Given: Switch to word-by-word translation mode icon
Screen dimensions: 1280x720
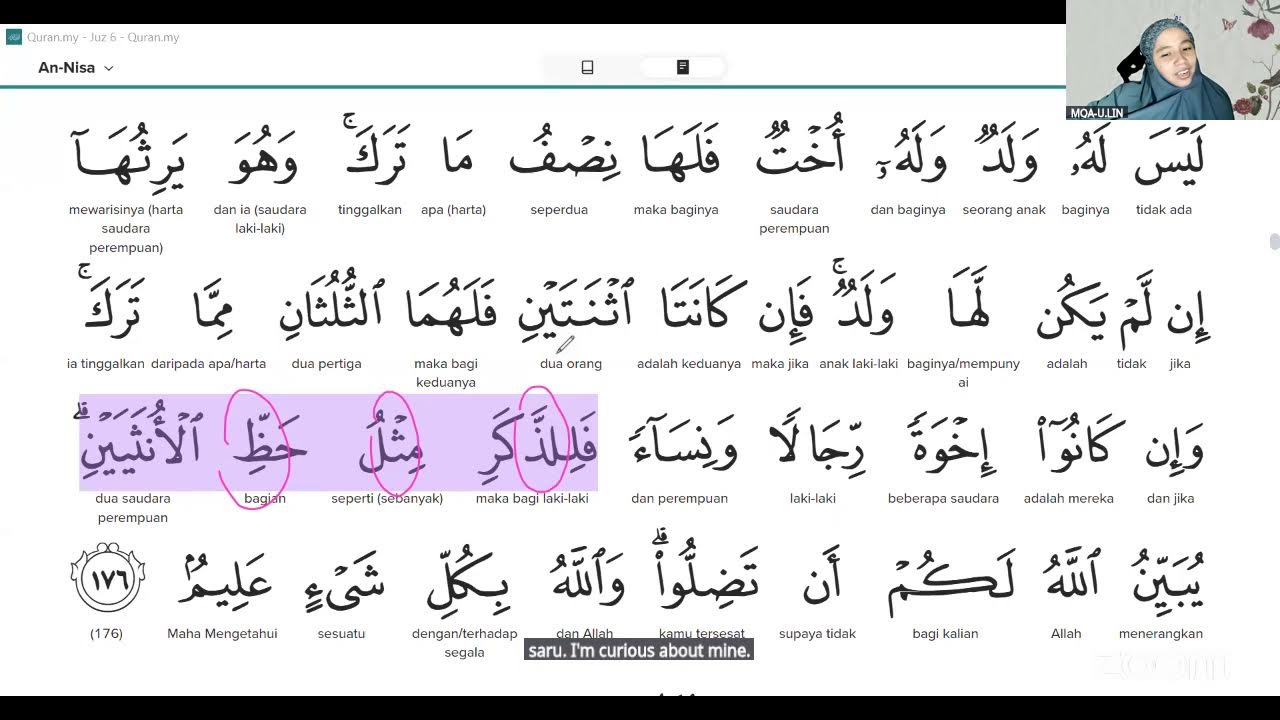Looking at the screenshot, I should point(683,67).
